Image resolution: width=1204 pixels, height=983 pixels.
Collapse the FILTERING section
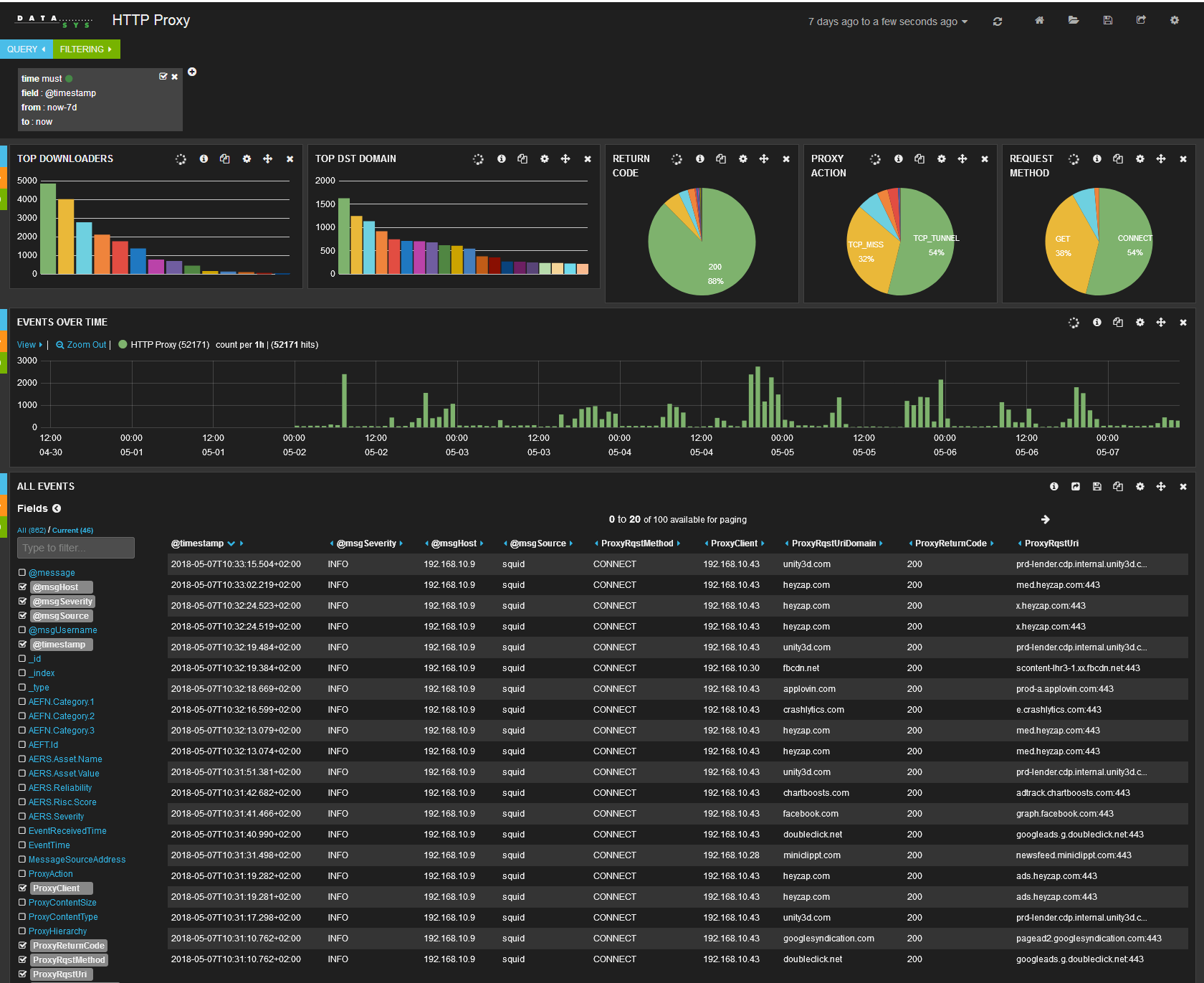[x=86, y=49]
